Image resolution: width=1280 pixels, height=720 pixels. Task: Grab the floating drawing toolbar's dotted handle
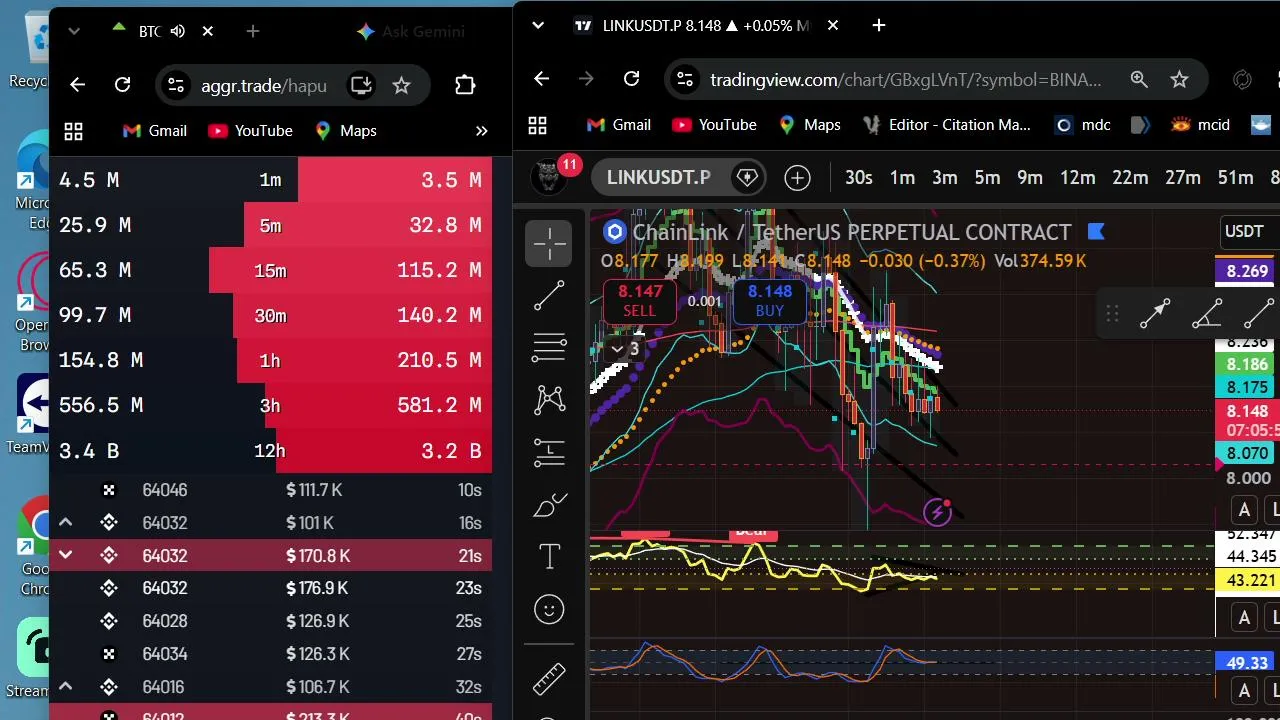[x=1112, y=315]
